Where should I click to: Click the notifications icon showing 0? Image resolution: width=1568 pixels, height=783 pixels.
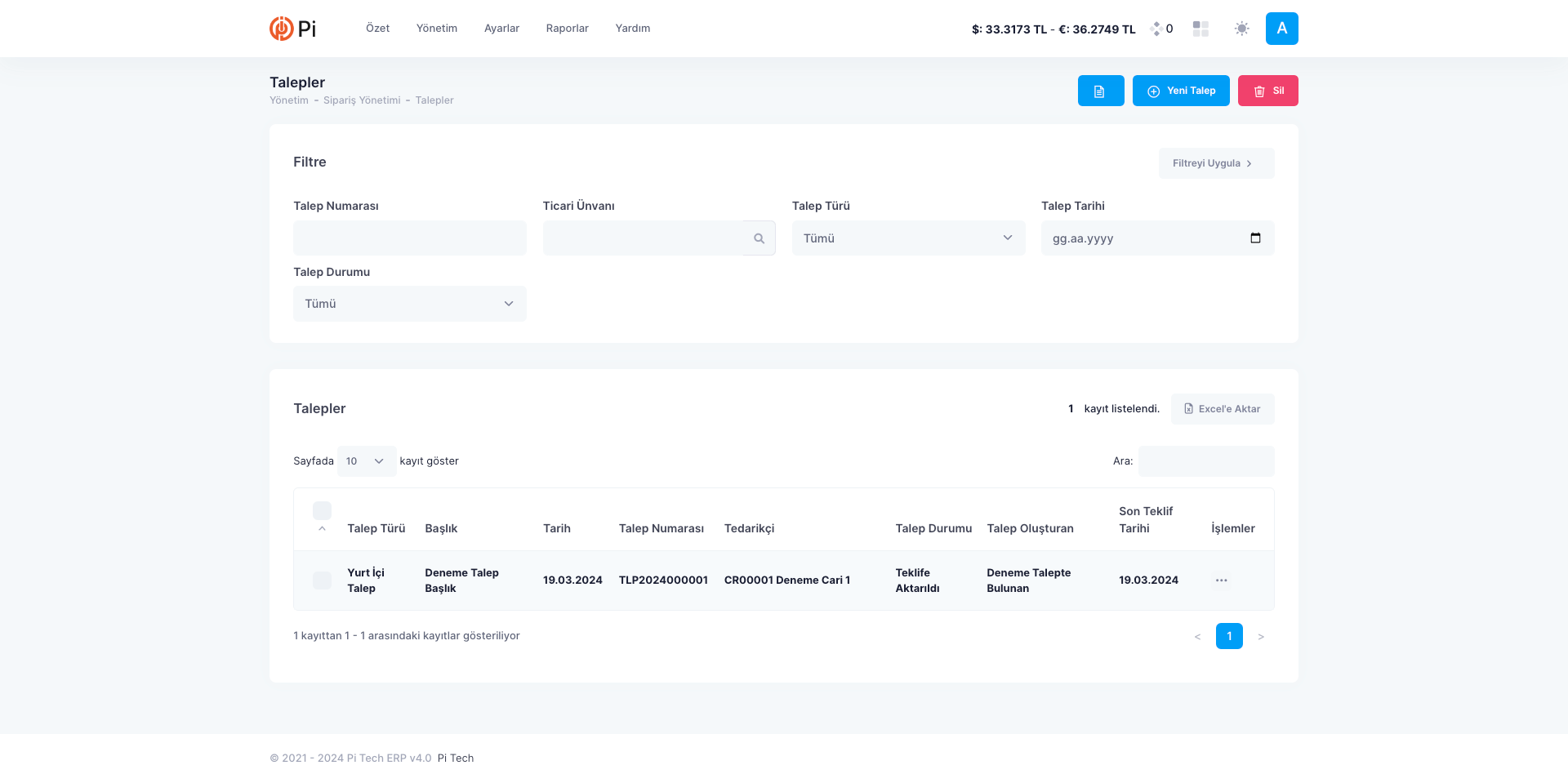[x=1161, y=29]
